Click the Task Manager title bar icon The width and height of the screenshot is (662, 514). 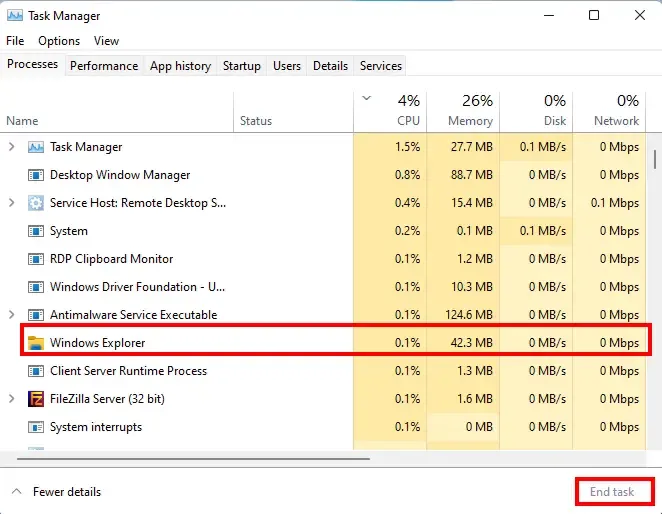tap(15, 16)
